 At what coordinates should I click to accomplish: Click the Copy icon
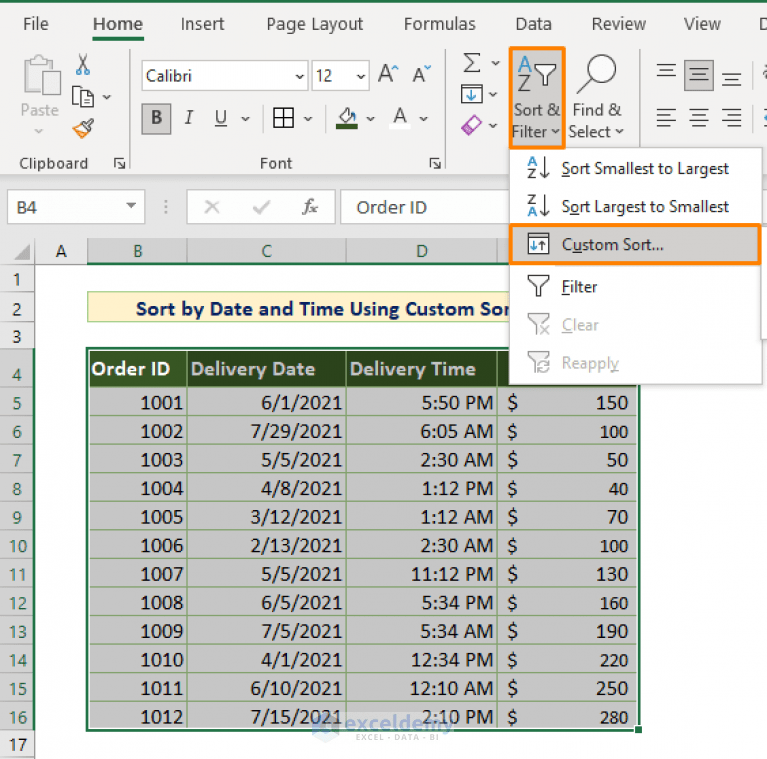click(83, 96)
